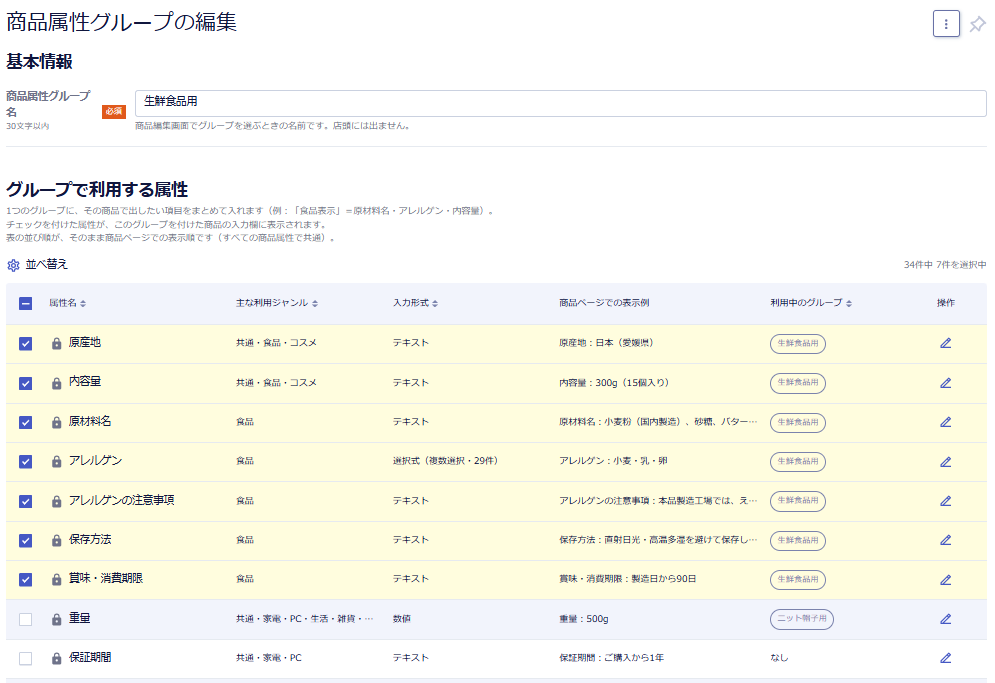Click 生鮮食品用 group tag in 原産地 row
995x683 pixels.
798,343
